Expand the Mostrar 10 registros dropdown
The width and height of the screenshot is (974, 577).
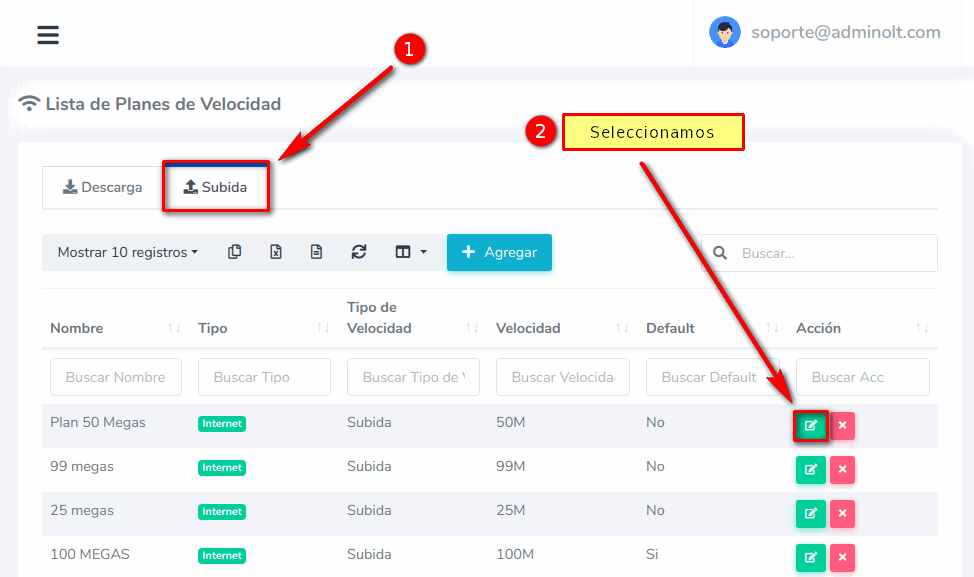pyautogui.click(x=127, y=252)
